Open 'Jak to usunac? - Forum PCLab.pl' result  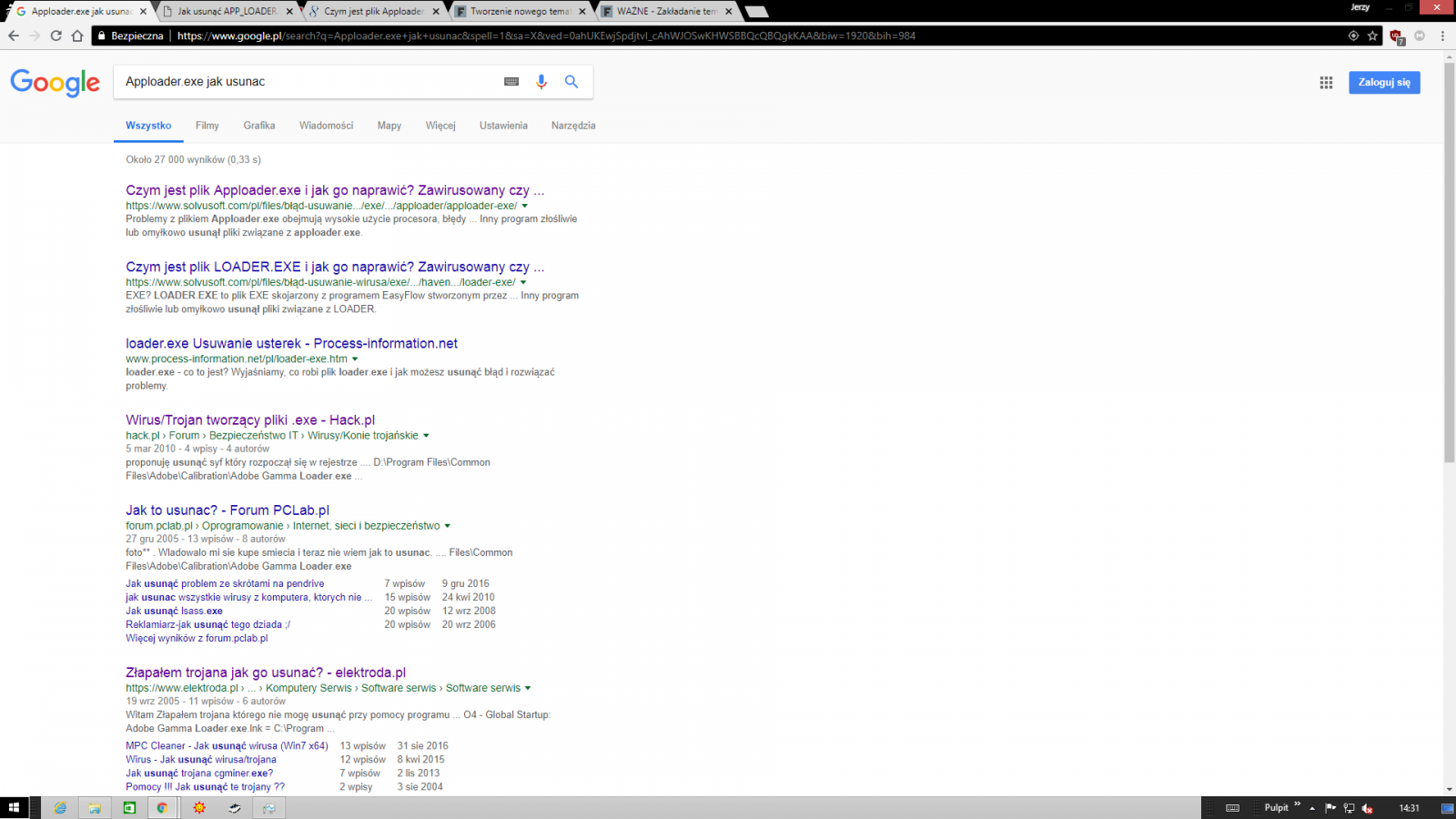tap(227, 511)
